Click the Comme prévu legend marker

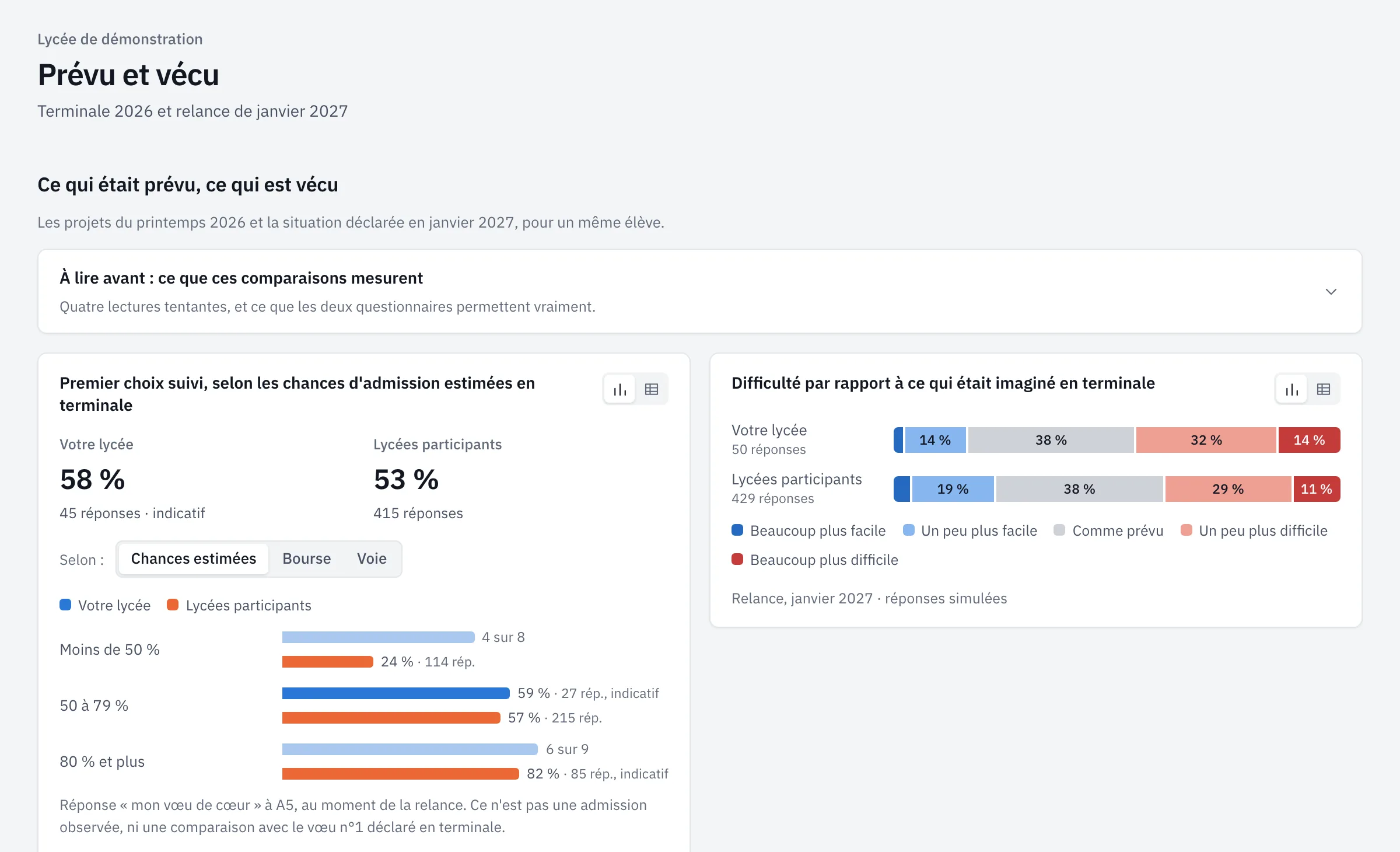[1059, 530]
